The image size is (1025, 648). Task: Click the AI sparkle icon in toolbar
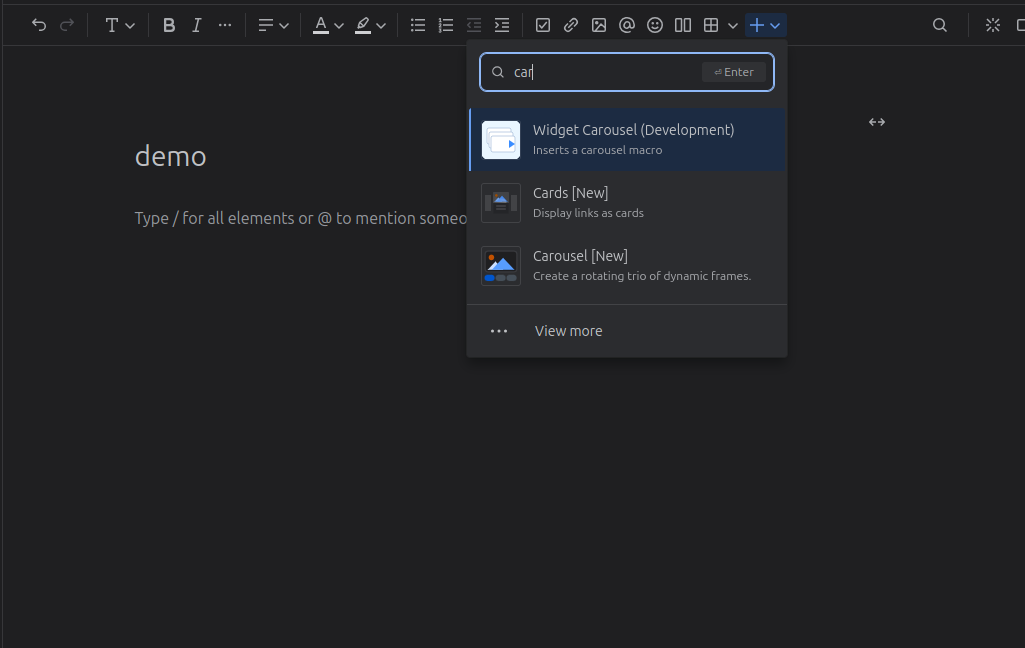coord(993,26)
